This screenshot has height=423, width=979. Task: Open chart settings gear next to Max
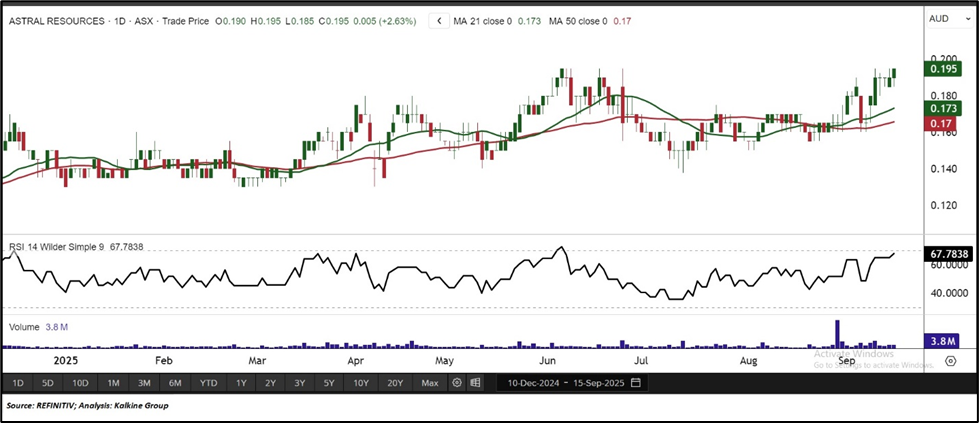[x=457, y=382]
